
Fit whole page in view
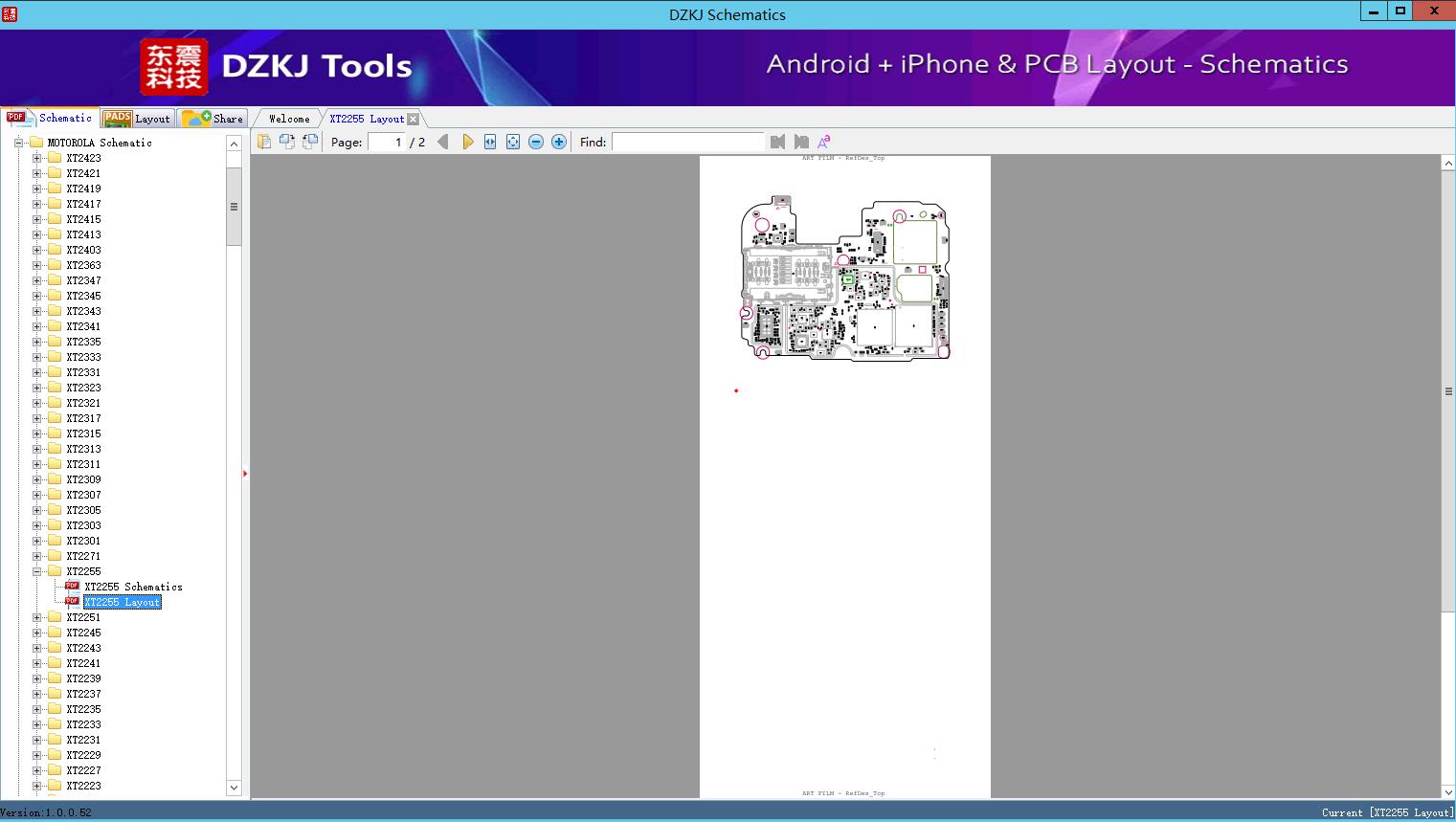tap(513, 142)
